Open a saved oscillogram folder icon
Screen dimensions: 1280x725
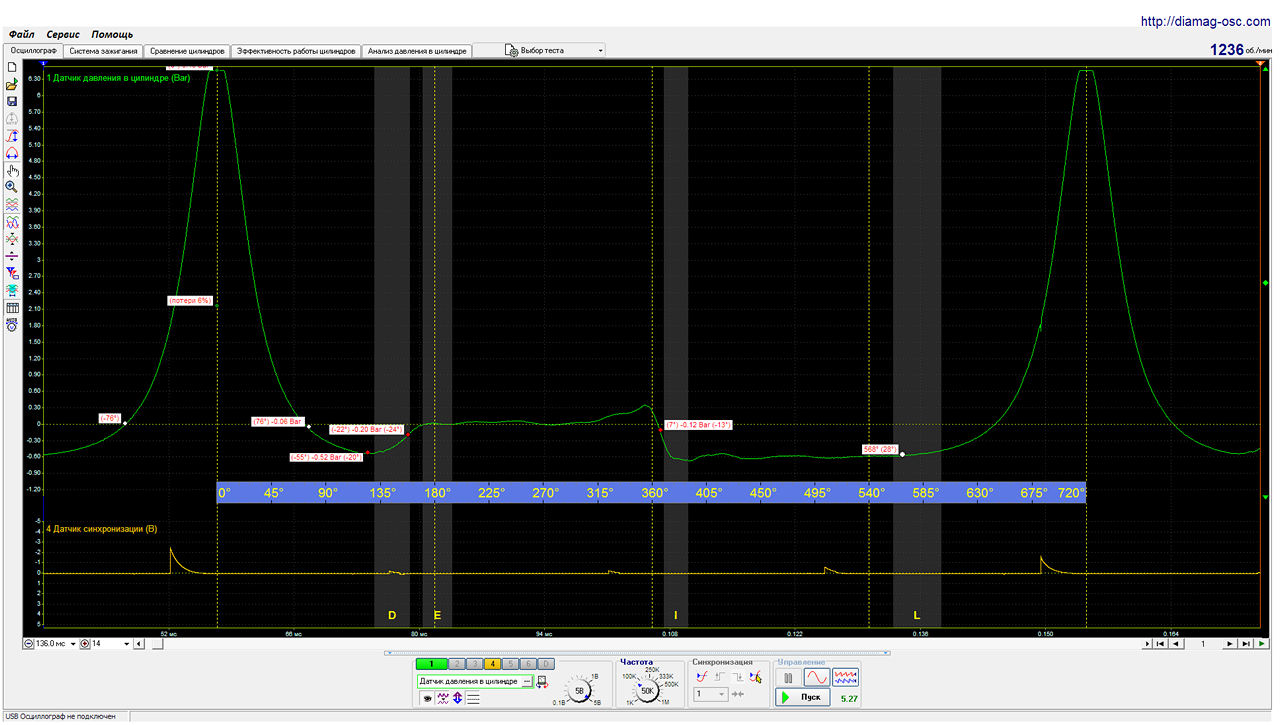pos(12,84)
